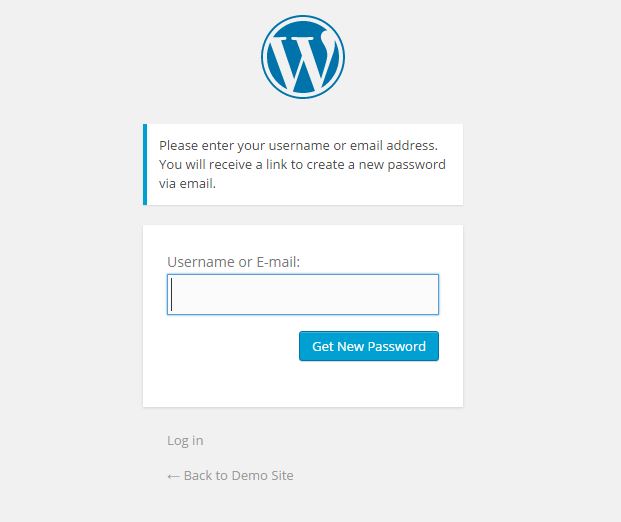621x522 pixels.
Task: Place cursor at the right end of username field
Action: tap(434, 294)
